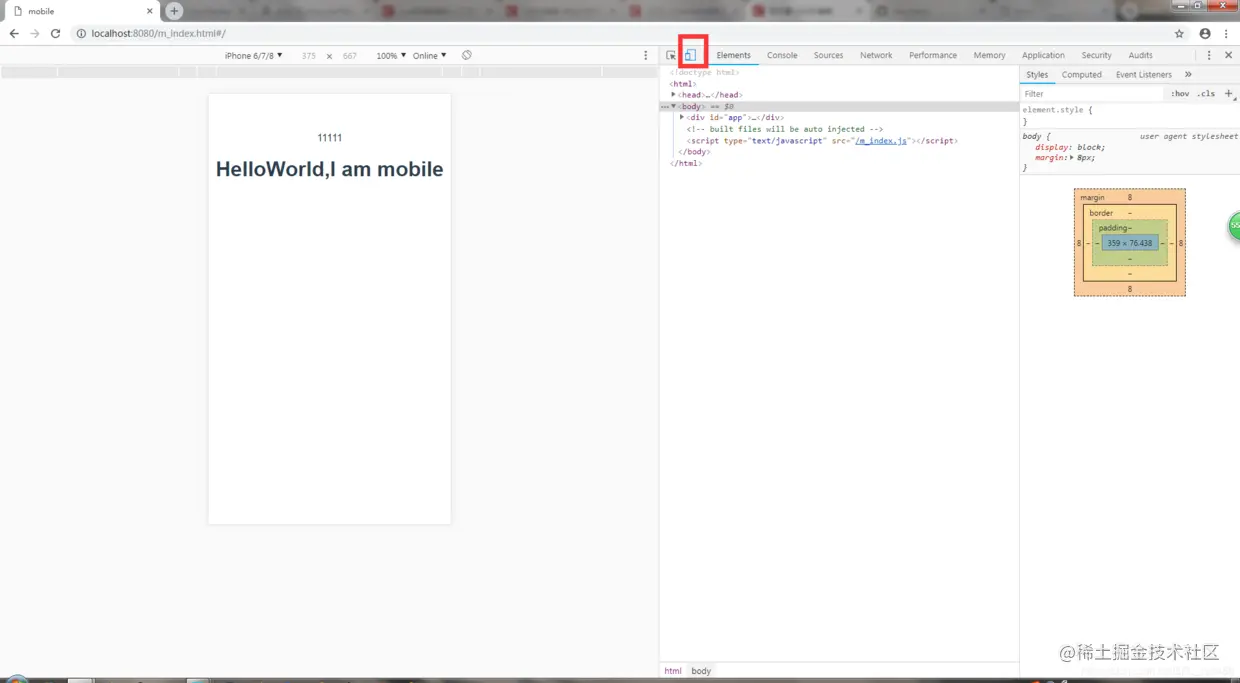Viewport: 1240px width, 683px height.
Task: Focus the Styles Filter input
Action: (x=1094, y=93)
